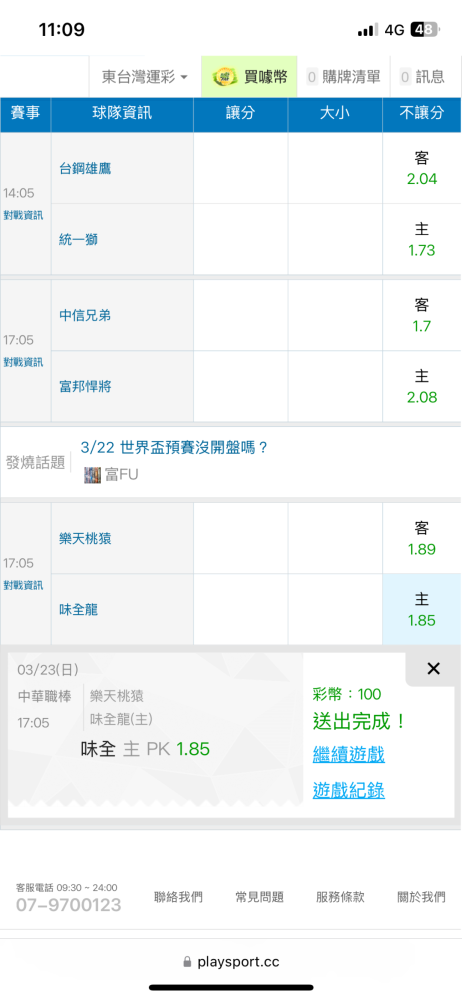Open the 常見問題 footer link
462x1000 pixels.
259,897
